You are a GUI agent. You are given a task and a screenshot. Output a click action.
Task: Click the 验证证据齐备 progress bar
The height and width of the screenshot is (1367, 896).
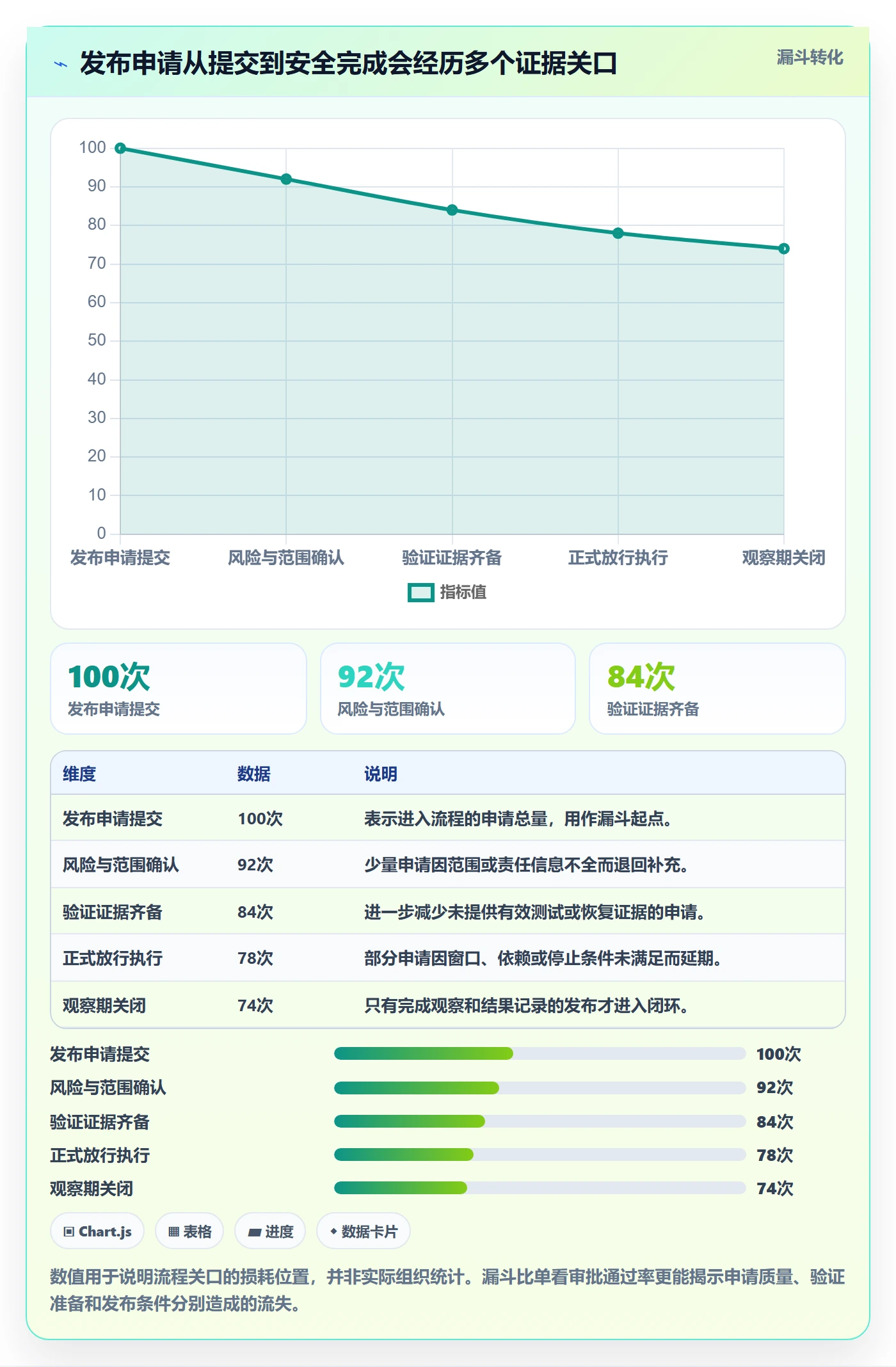pos(540,1121)
